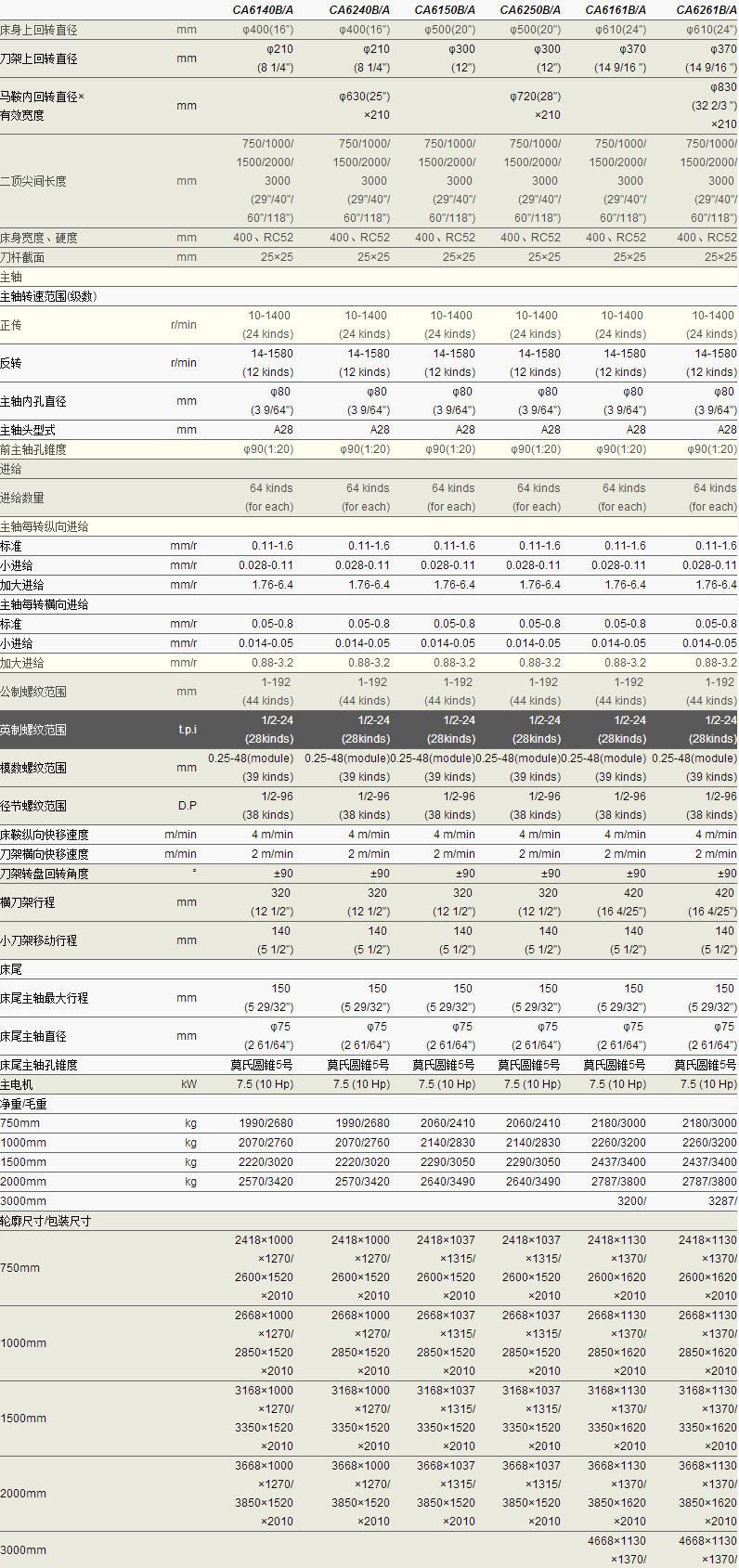Select the CA6161B/A φ370 swing over carriage
The height and width of the screenshot is (1568, 739).
point(632,49)
